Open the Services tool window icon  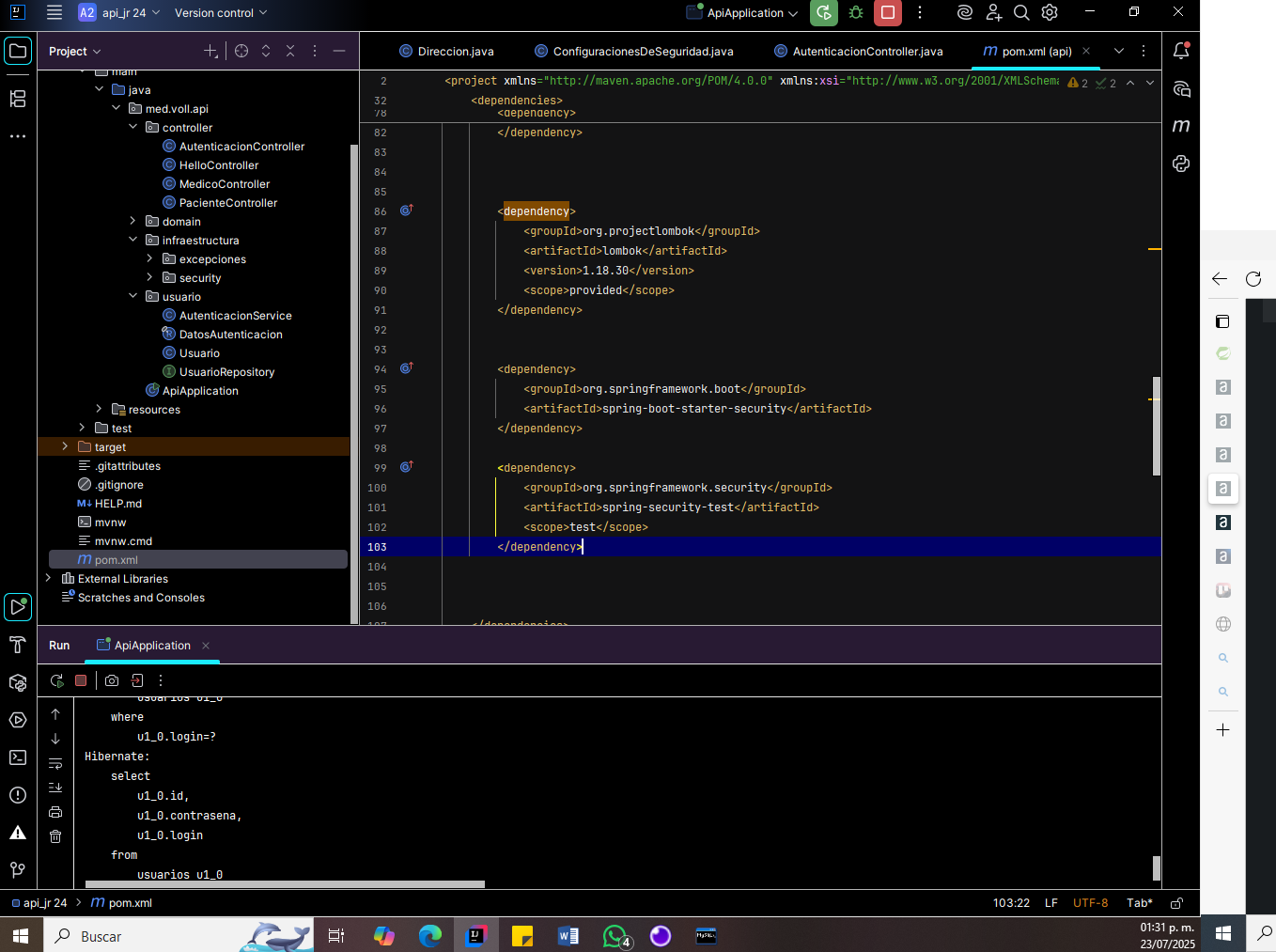[x=18, y=720]
